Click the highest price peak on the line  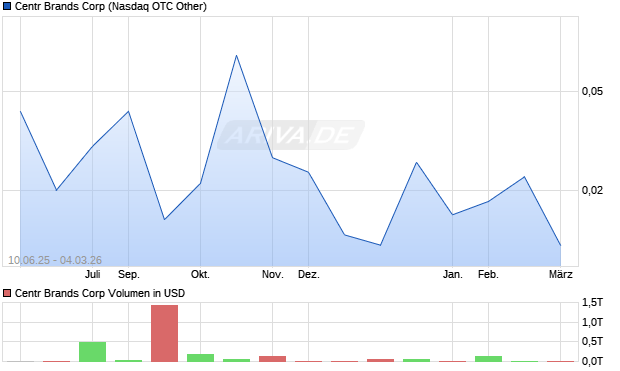click(x=236, y=55)
